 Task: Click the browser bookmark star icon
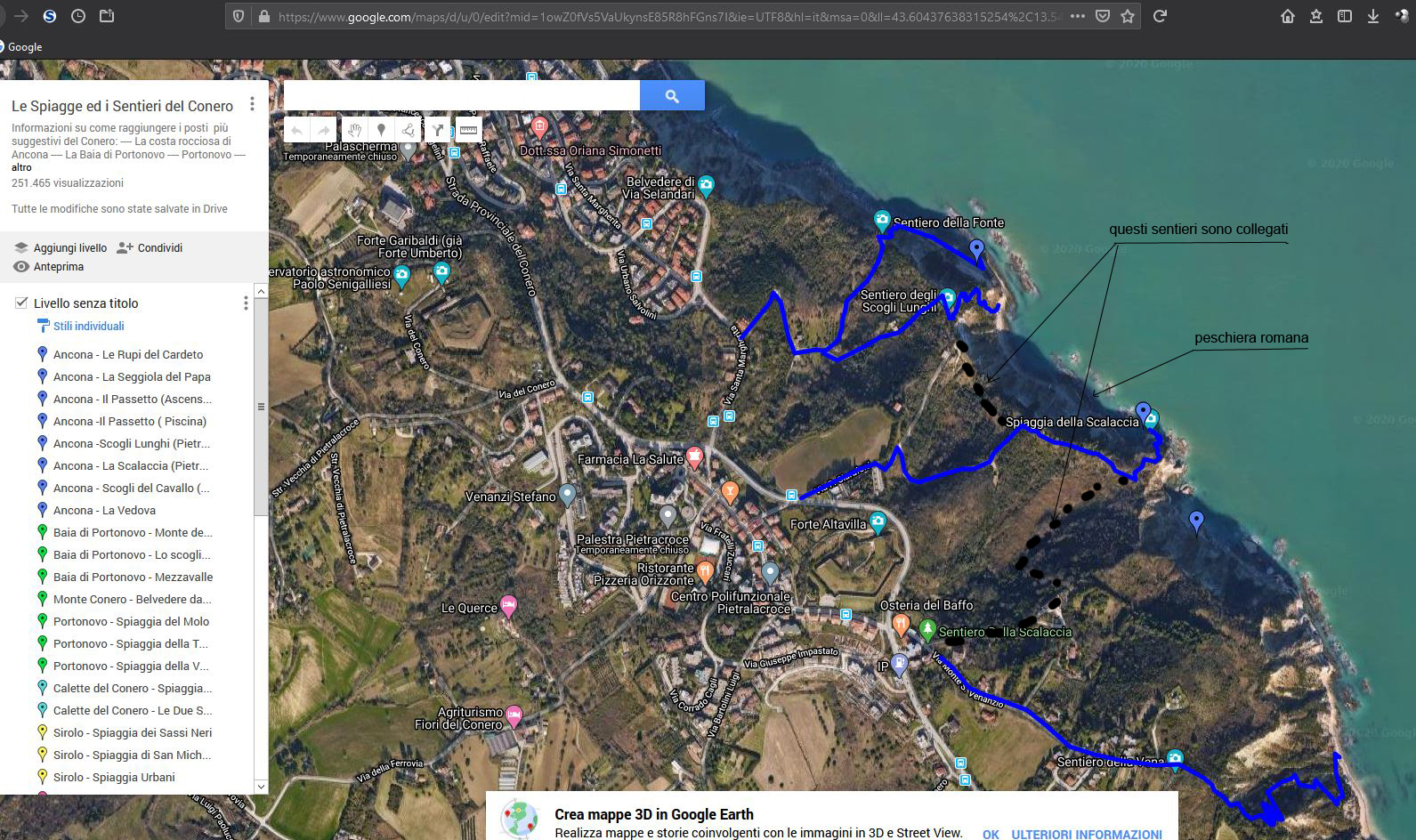tap(1128, 16)
